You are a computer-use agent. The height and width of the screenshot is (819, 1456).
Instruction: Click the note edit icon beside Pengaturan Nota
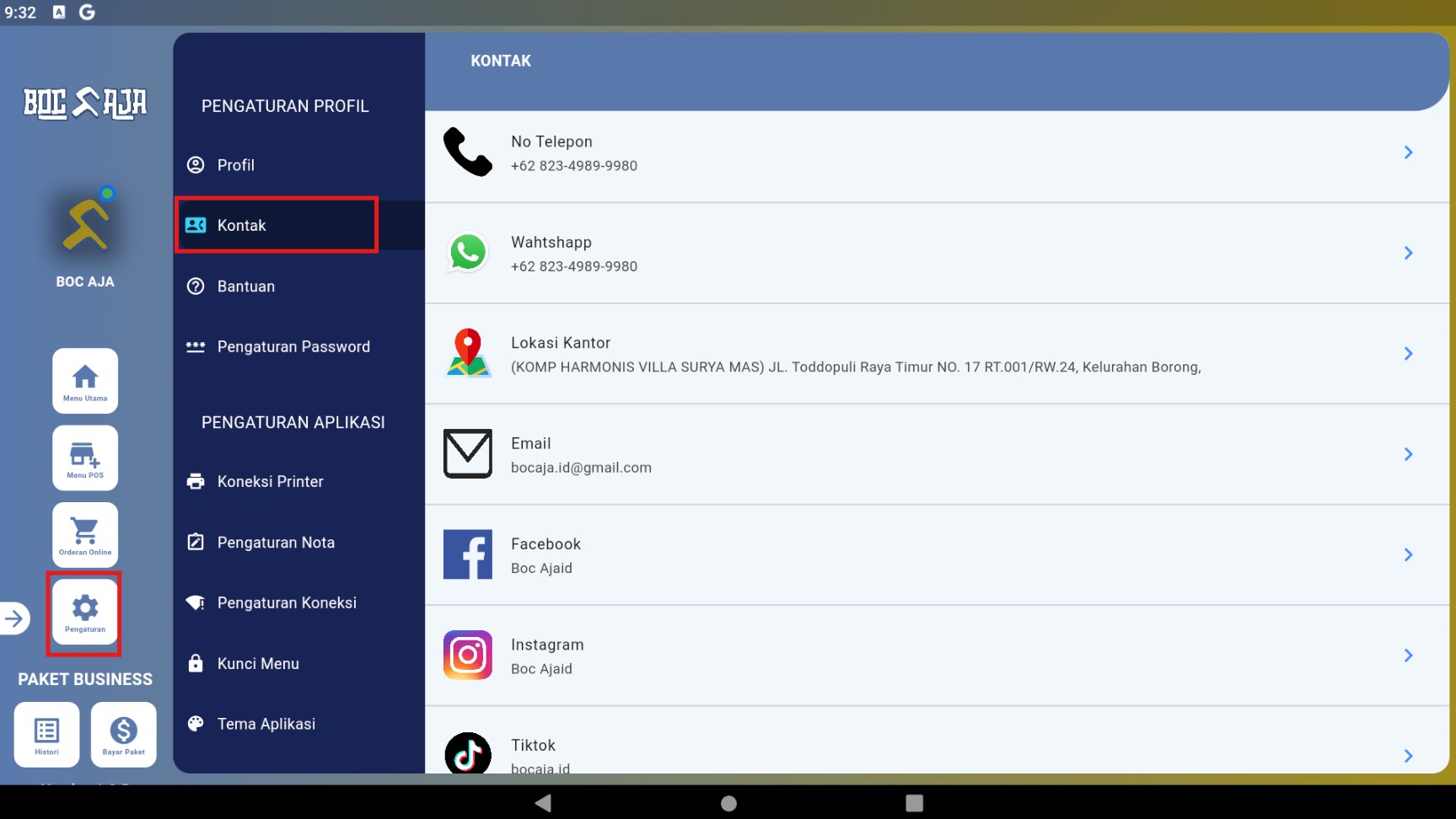pos(196,542)
